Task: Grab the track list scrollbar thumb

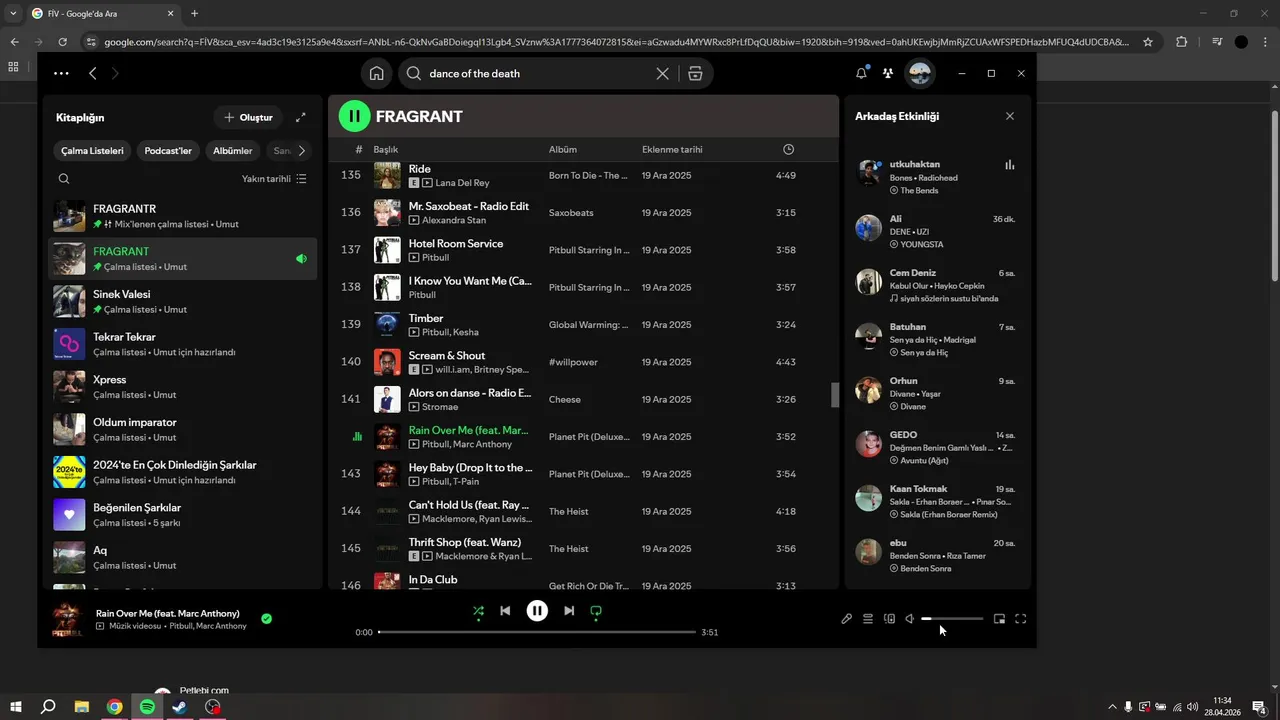Action: (x=835, y=395)
